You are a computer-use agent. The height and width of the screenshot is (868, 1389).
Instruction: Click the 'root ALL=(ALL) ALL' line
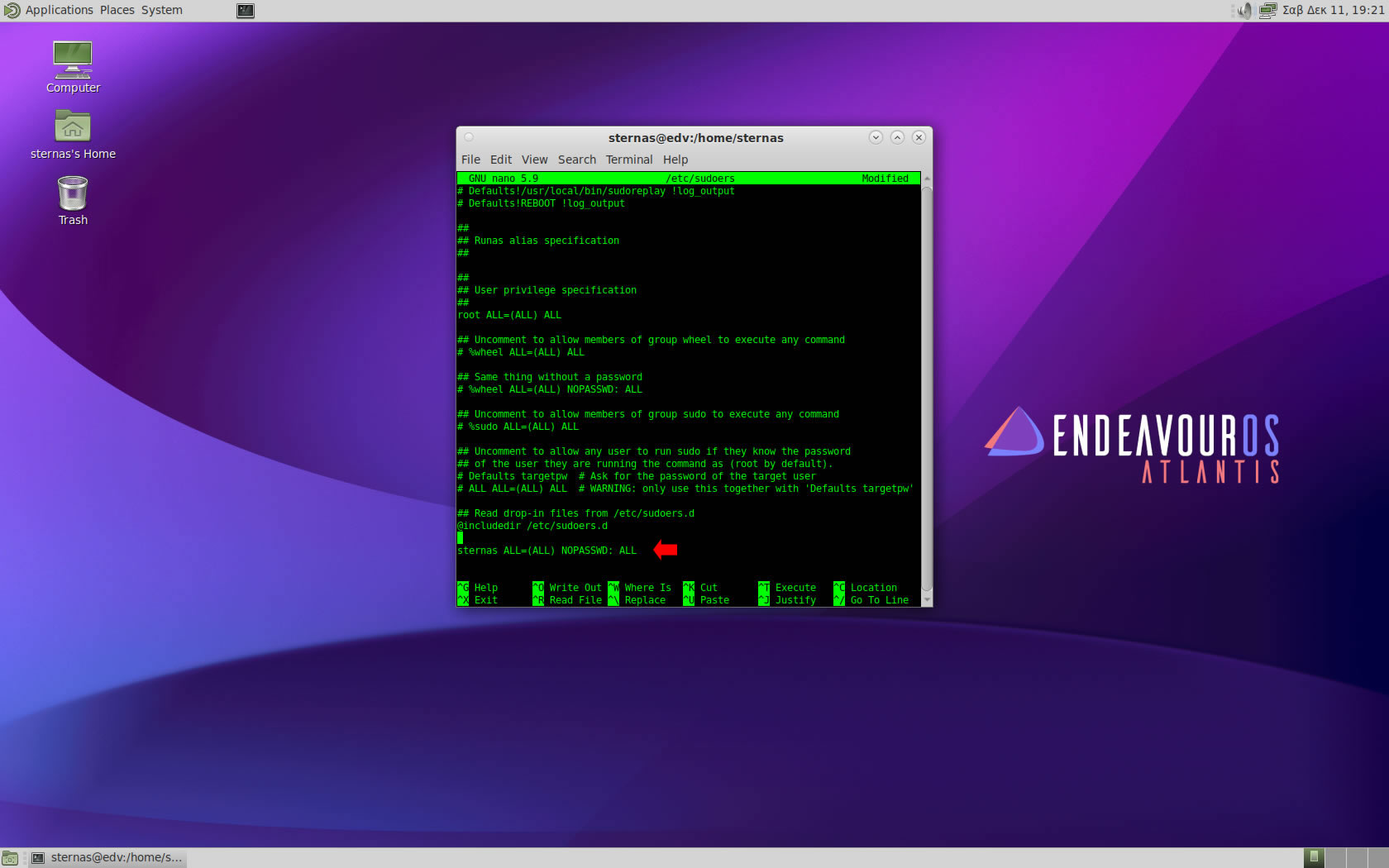pos(509,315)
